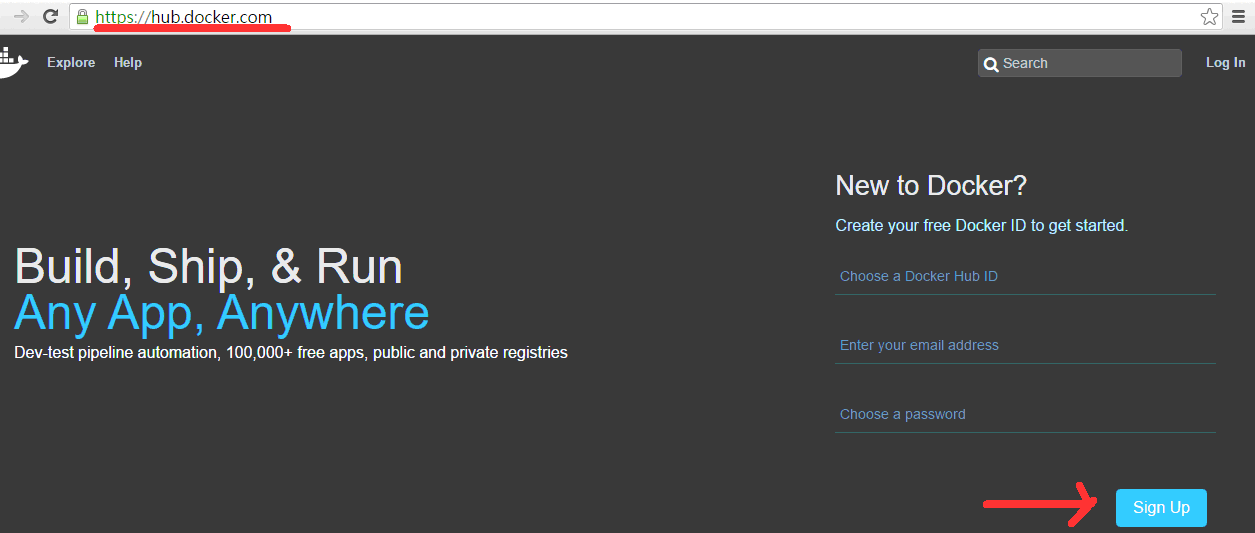The width and height of the screenshot is (1255, 533).
Task: Focus the Search input field
Action: pyautogui.click(x=1080, y=63)
